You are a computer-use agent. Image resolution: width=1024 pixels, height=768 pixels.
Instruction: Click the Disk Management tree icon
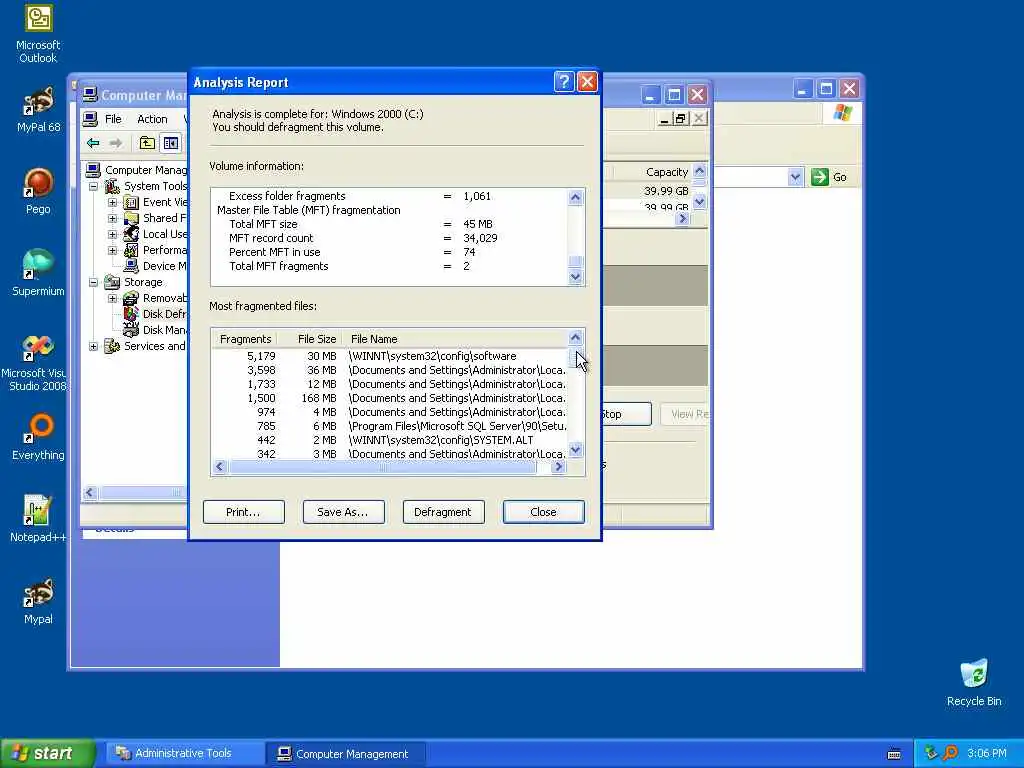(x=131, y=330)
